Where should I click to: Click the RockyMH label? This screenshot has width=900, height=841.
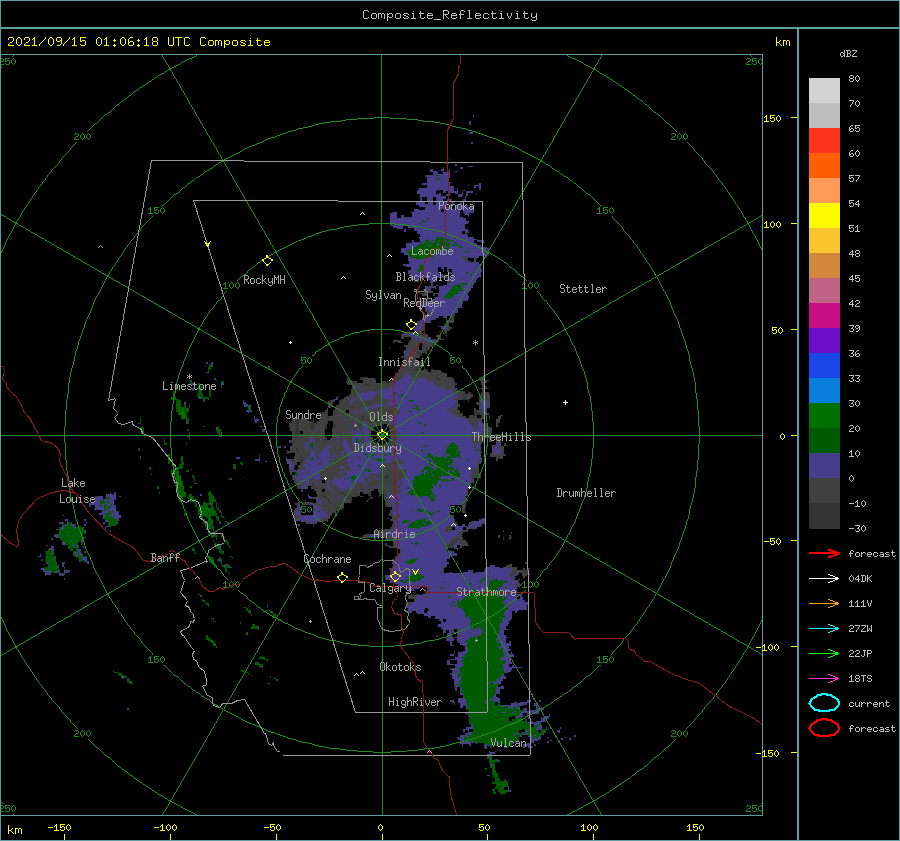coord(264,280)
